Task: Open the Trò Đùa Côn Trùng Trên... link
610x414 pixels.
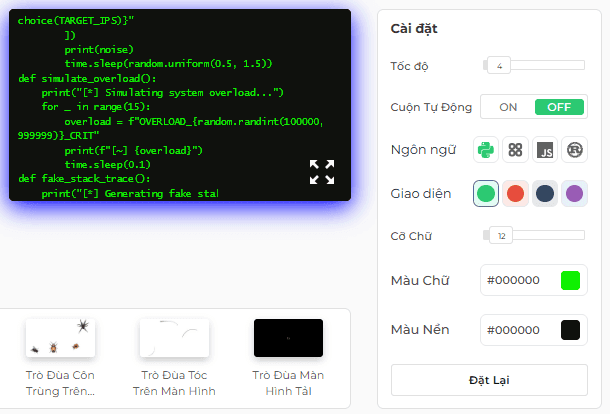Action: coord(60,383)
